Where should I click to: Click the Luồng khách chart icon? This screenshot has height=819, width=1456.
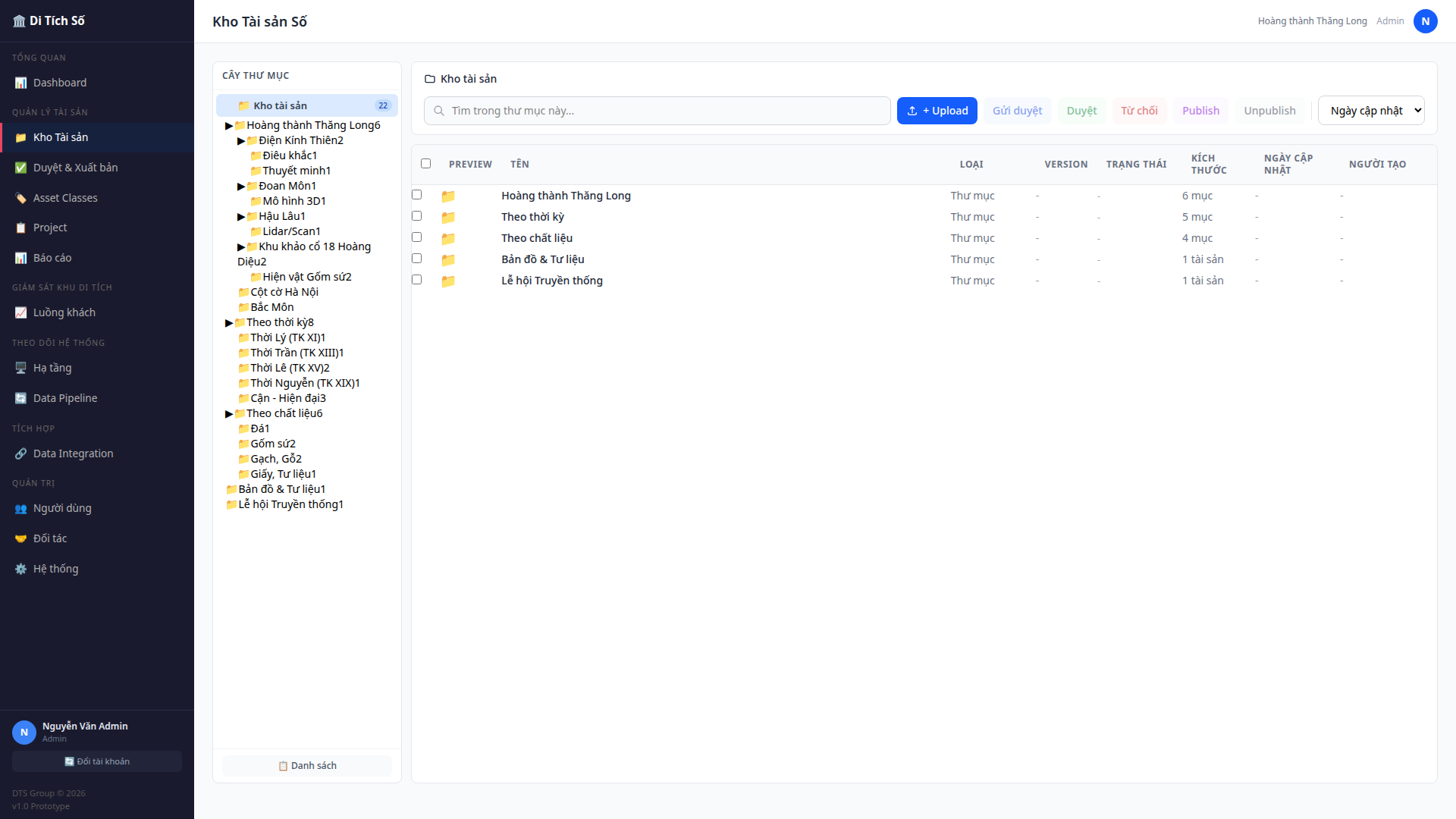[x=20, y=312]
